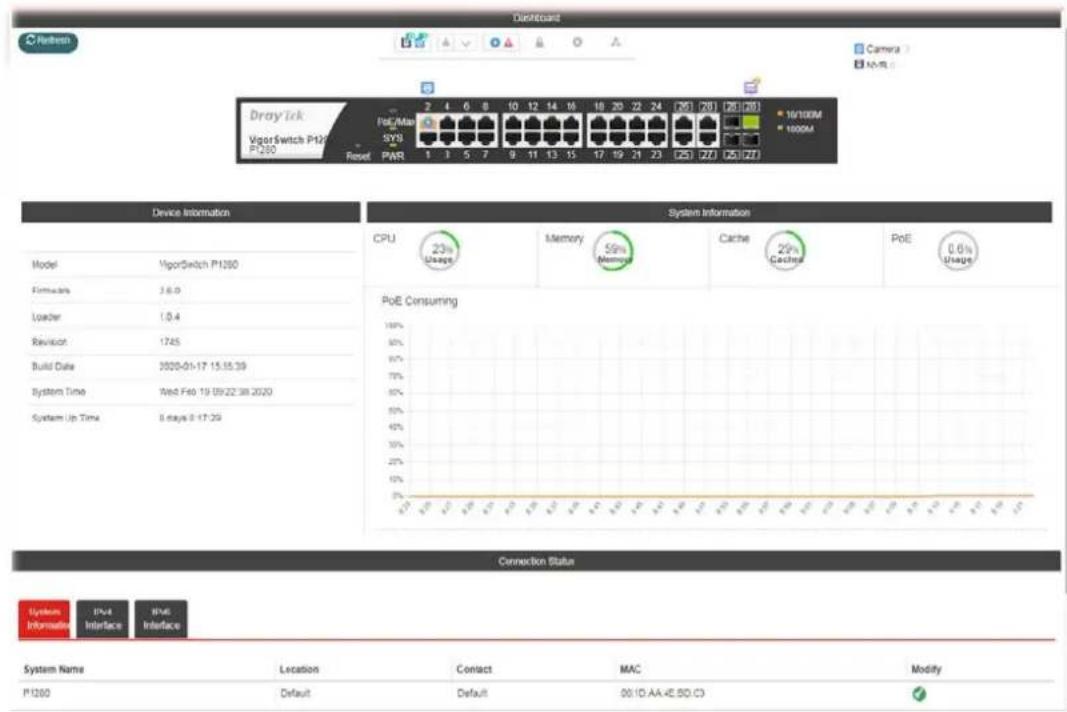The width and height of the screenshot is (1067, 712).
Task: Click the System Up Time value
Action: coord(190,417)
